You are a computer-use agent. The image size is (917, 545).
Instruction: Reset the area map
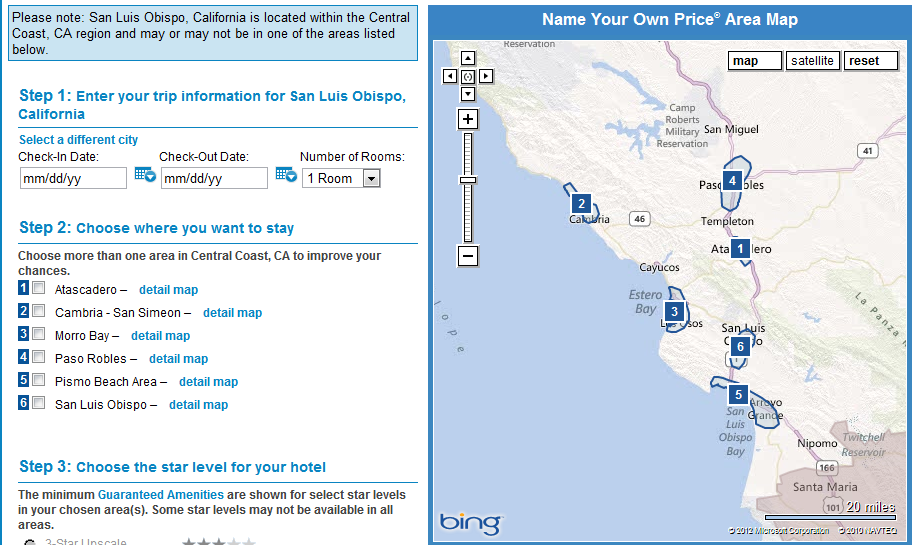coord(870,61)
